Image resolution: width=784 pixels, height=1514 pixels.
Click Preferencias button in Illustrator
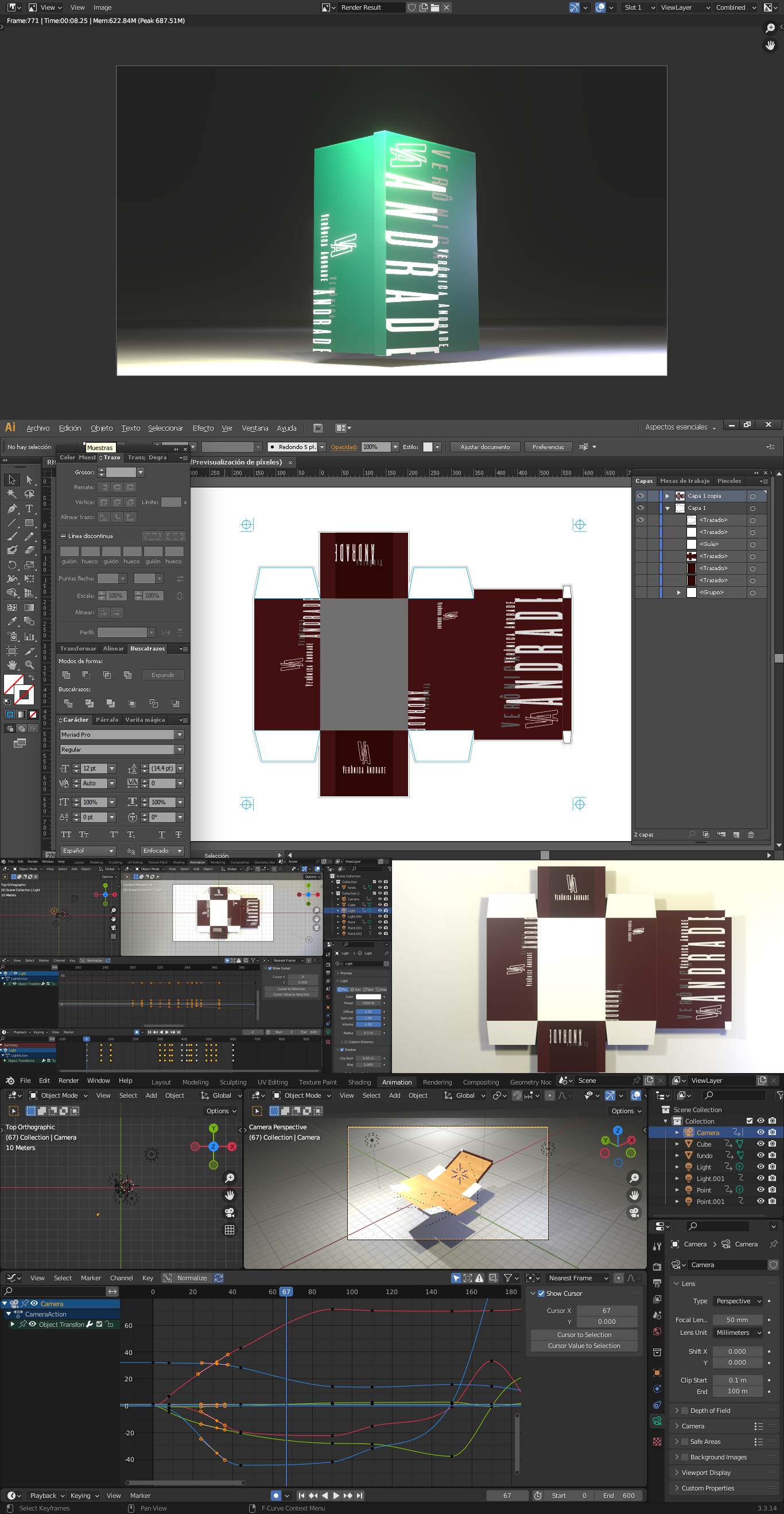(548, 447)
